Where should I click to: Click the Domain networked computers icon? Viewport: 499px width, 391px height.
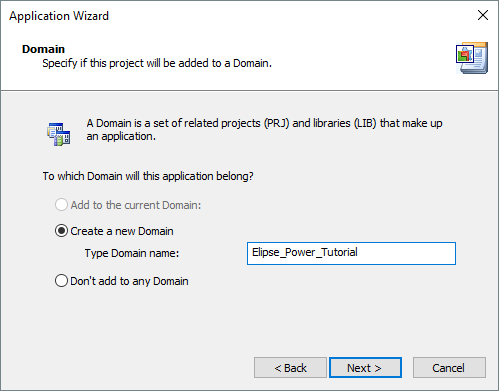point(58,134)
